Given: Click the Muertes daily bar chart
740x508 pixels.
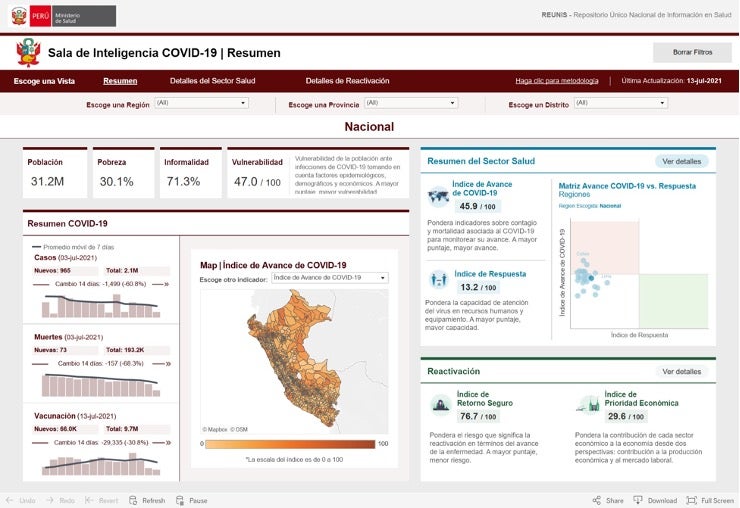Looking at the screenshot, I should pos(101,385).
